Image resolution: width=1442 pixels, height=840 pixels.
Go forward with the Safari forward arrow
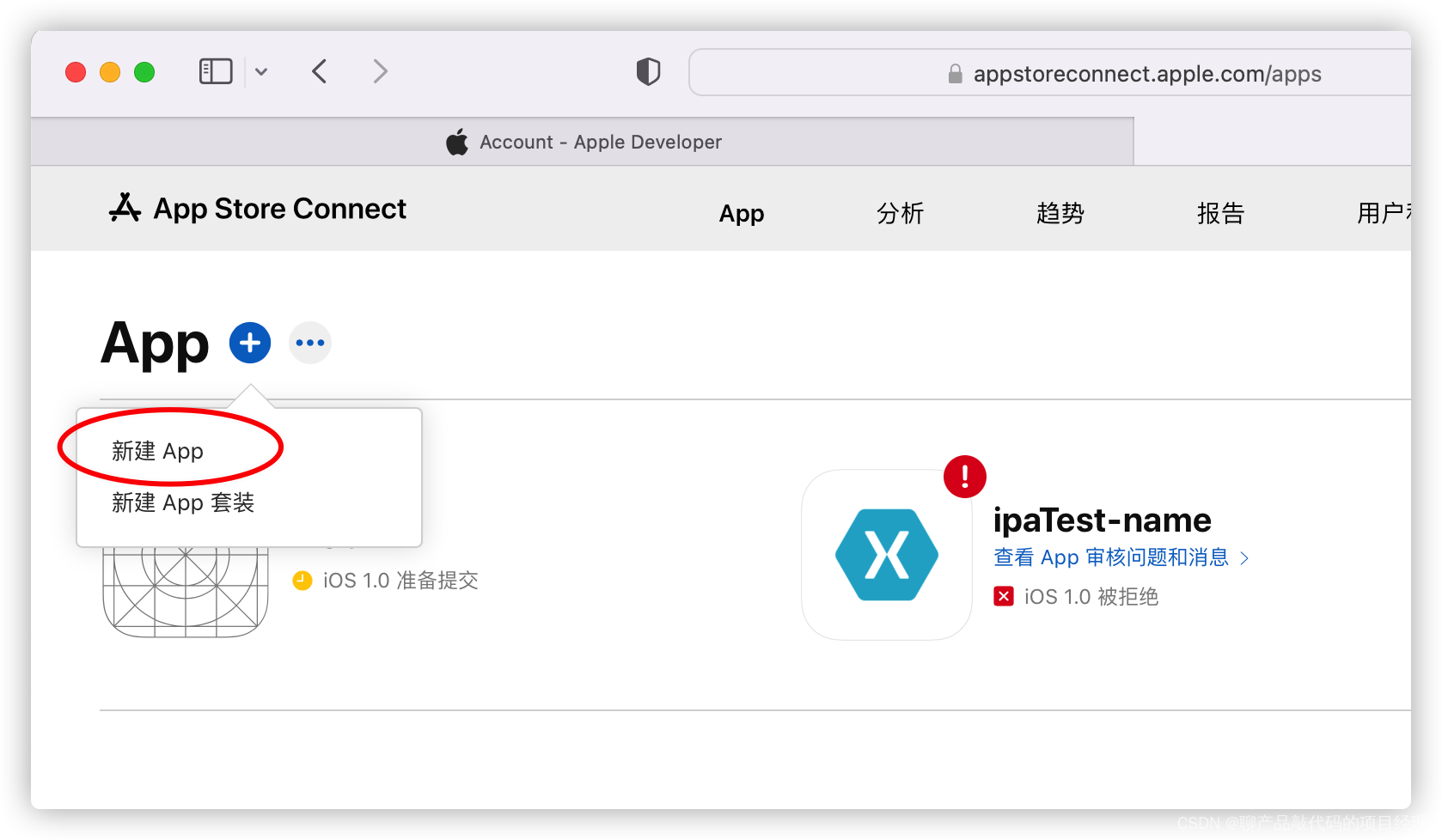(381, 71)
